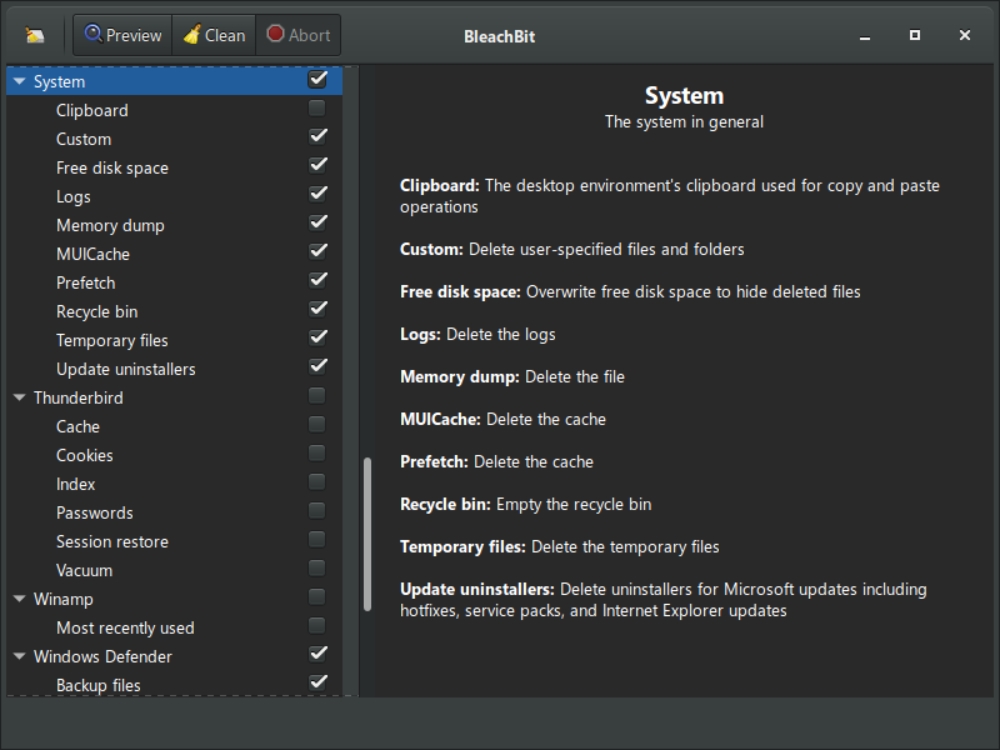Click the Preview magnifier icon
1000x750 pixels.
tap(94, 34)
